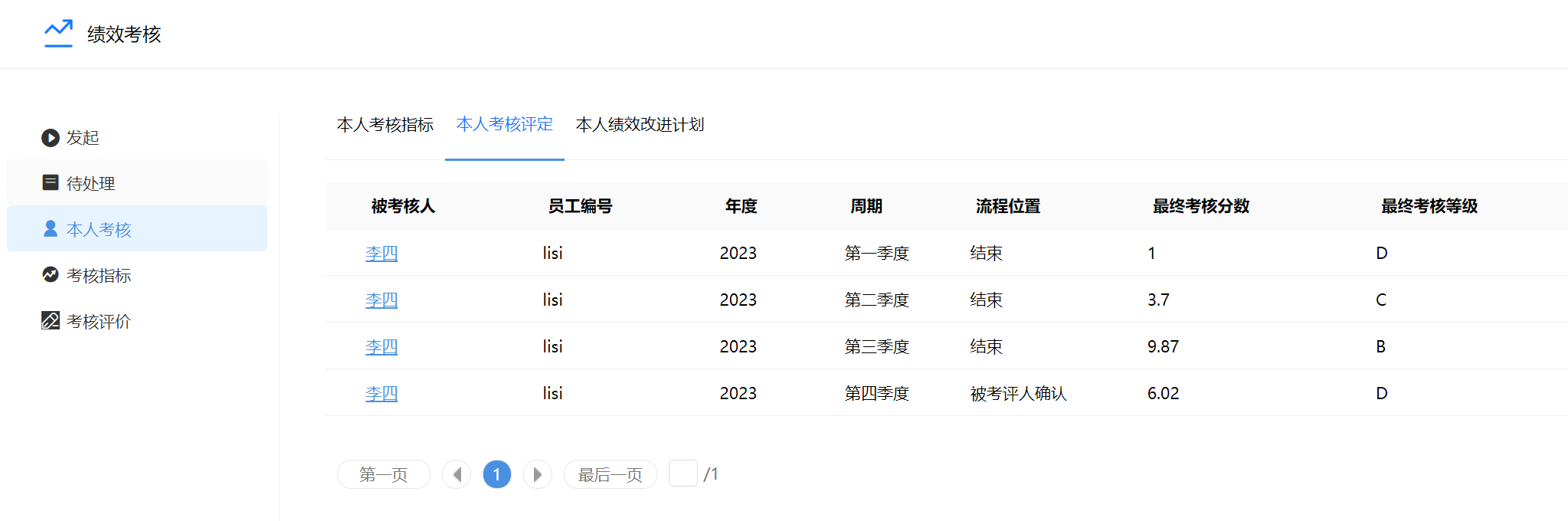
Task: Click the play icon beside 发起
Action: click(51, 138)
